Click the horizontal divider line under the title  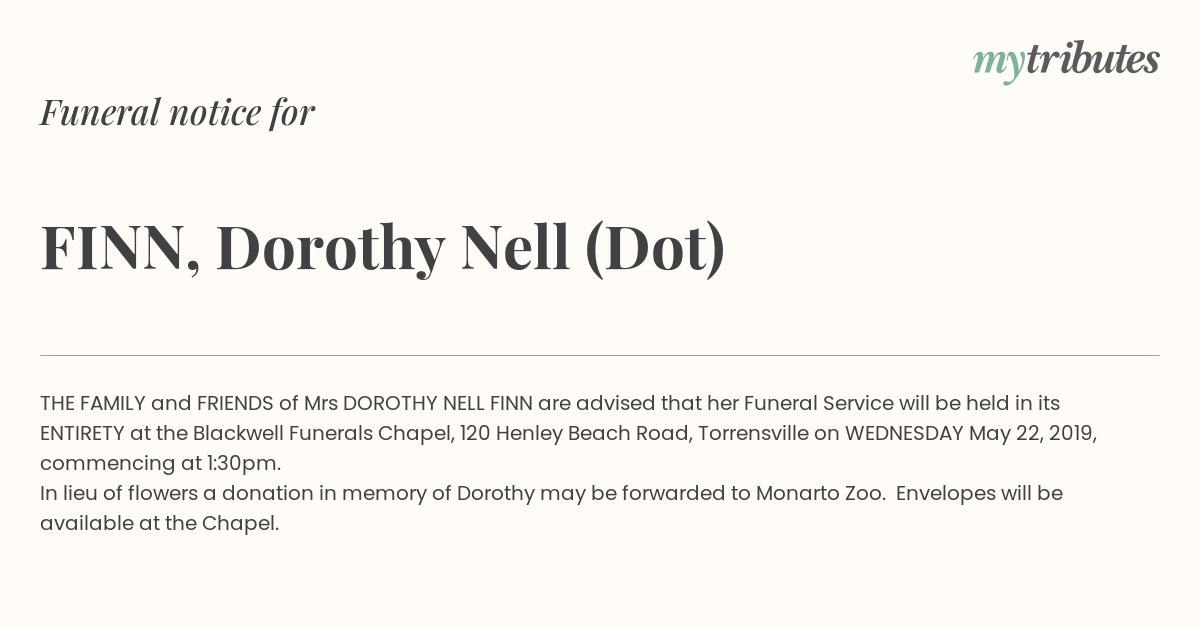click(x=600, y=355)
